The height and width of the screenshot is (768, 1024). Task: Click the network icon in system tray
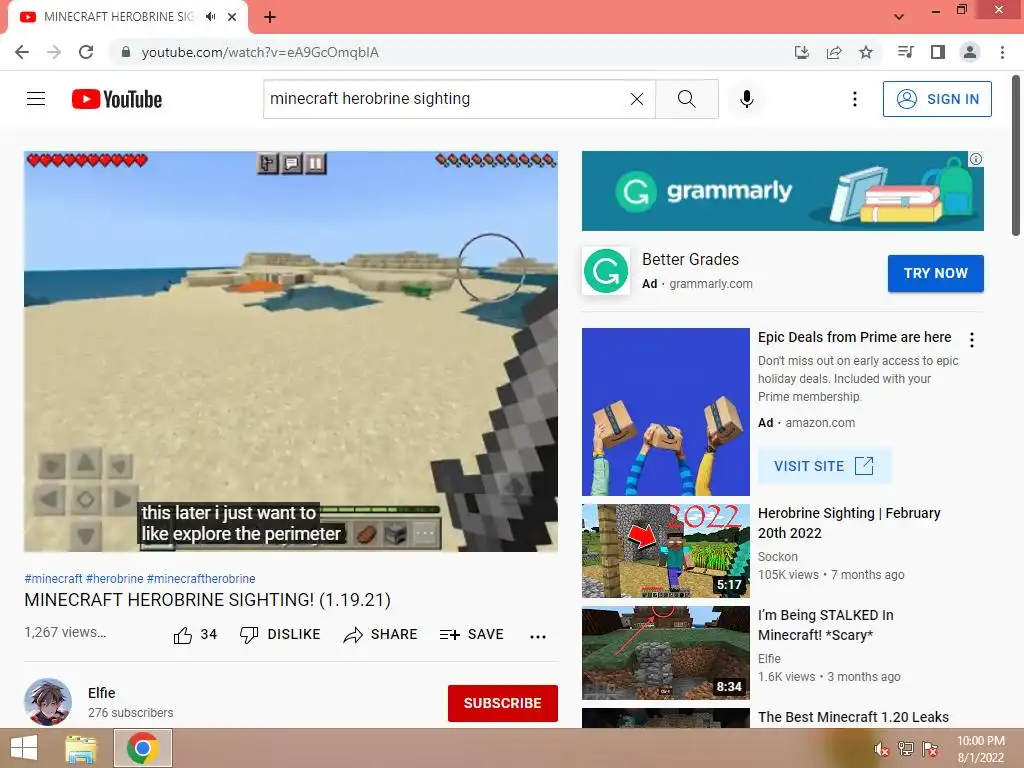point(906,749)
